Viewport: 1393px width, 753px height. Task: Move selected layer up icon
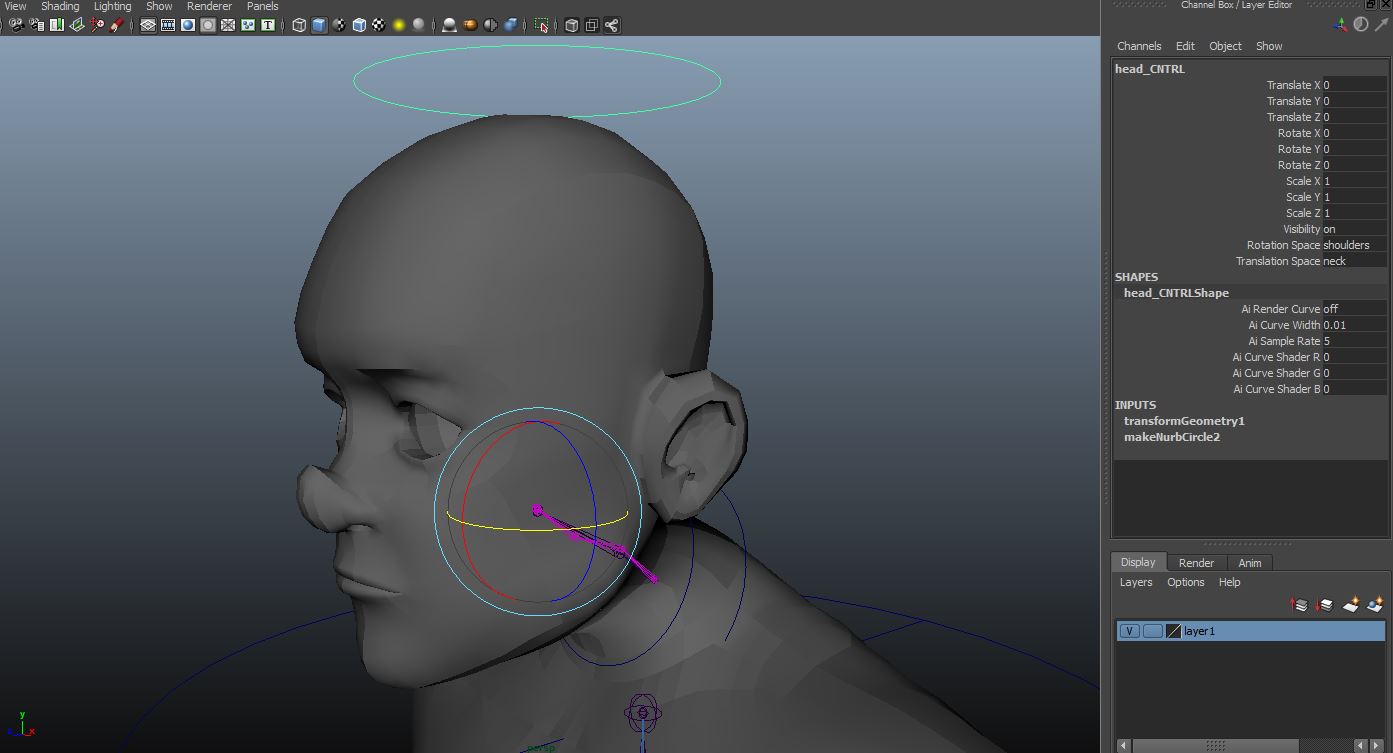click(1300, 605)
